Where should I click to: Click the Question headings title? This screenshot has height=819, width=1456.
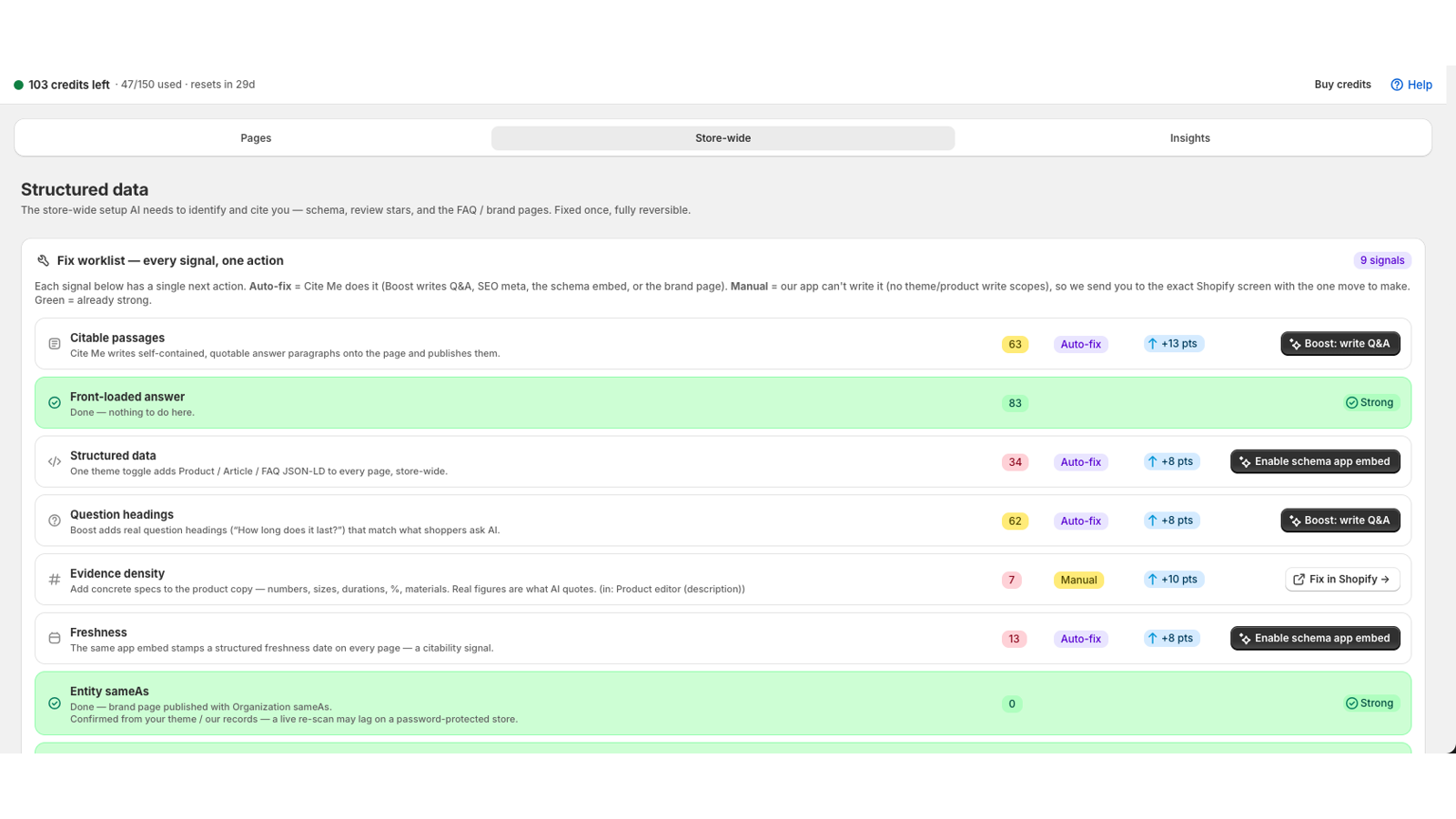122,514
